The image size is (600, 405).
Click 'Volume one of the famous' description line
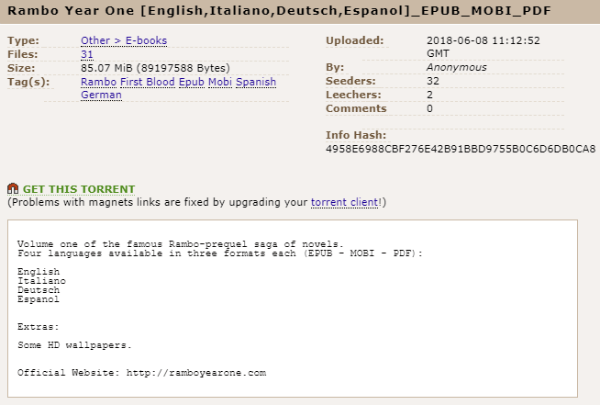click(x=180, y=244)
